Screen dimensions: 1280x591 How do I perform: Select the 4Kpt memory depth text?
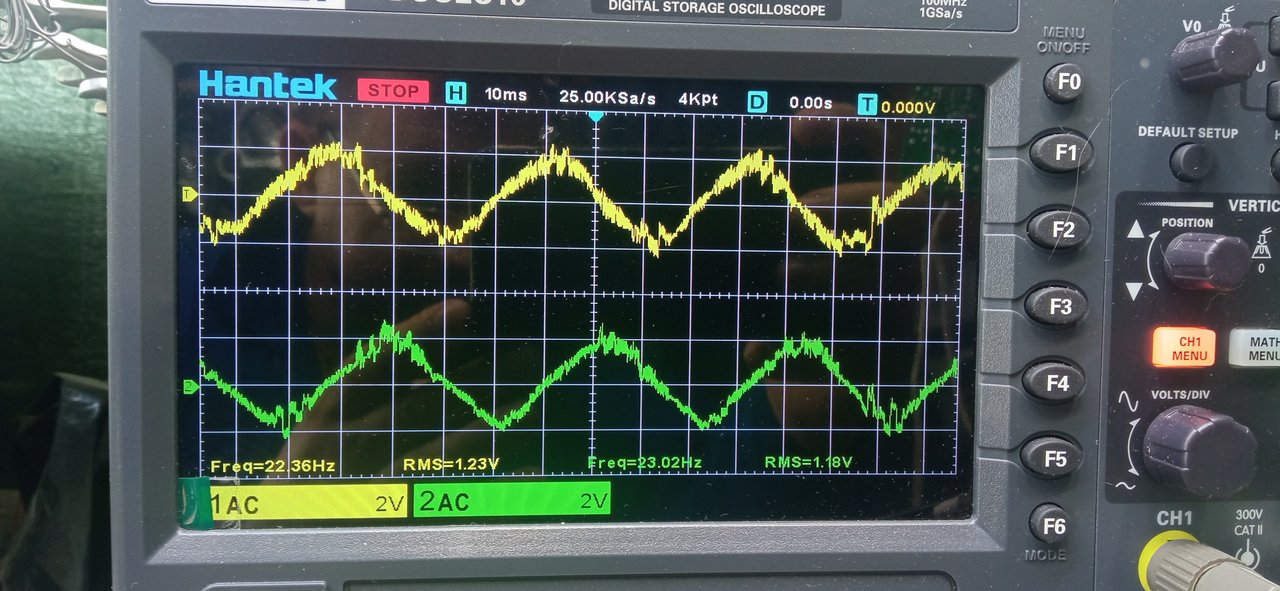click(698, 100)
